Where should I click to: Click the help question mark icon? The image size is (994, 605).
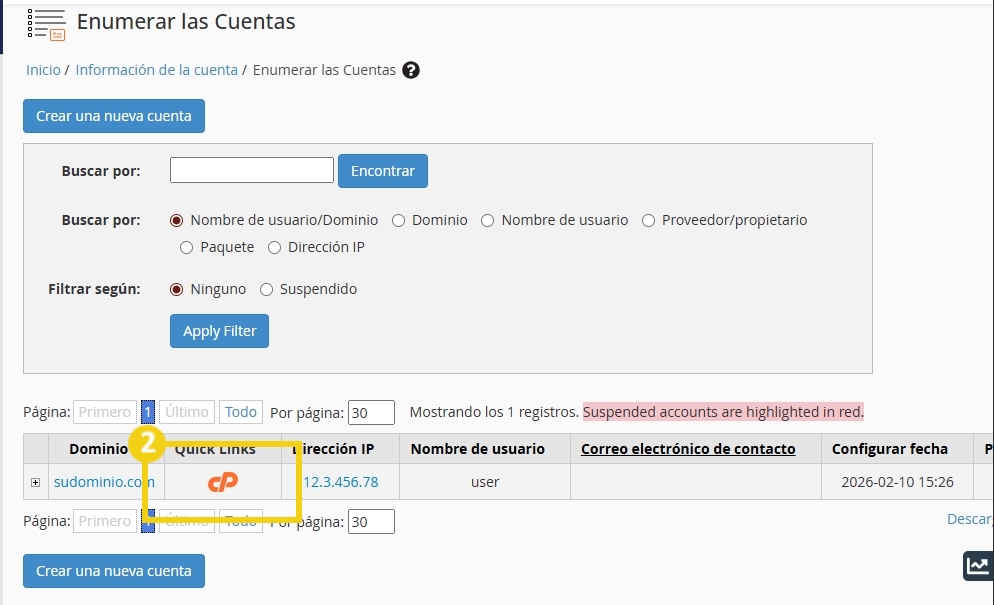click(x=409, y=70)
